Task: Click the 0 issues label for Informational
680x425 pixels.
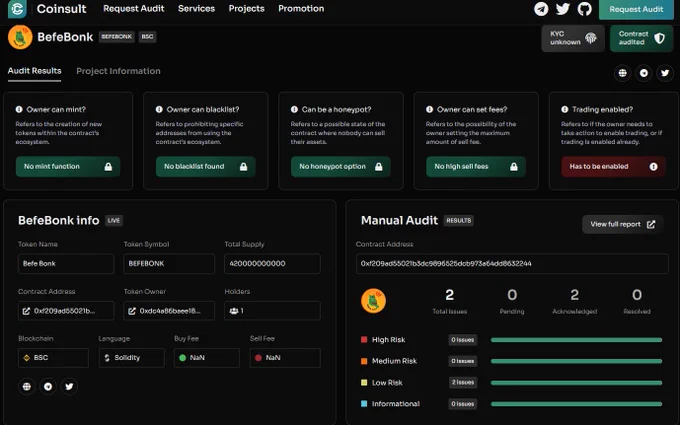Action: [x=463, y=404]
